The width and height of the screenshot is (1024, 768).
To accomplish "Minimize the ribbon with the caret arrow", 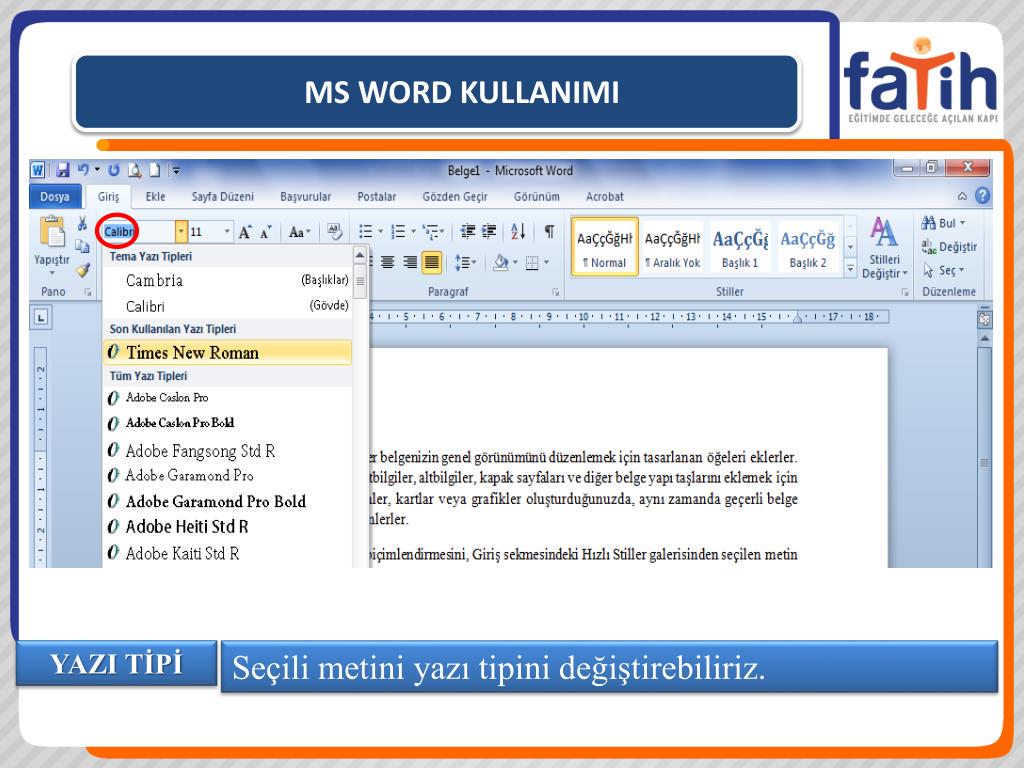I will (962, 196).
